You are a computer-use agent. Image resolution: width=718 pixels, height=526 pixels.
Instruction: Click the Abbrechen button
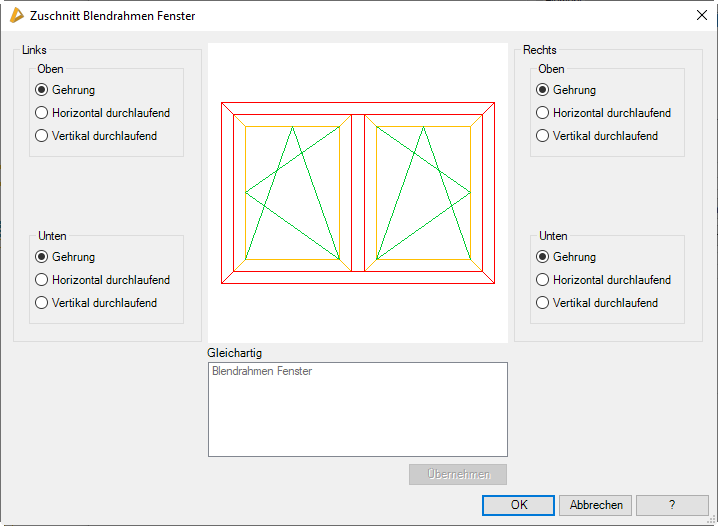[x=596, y=505]
